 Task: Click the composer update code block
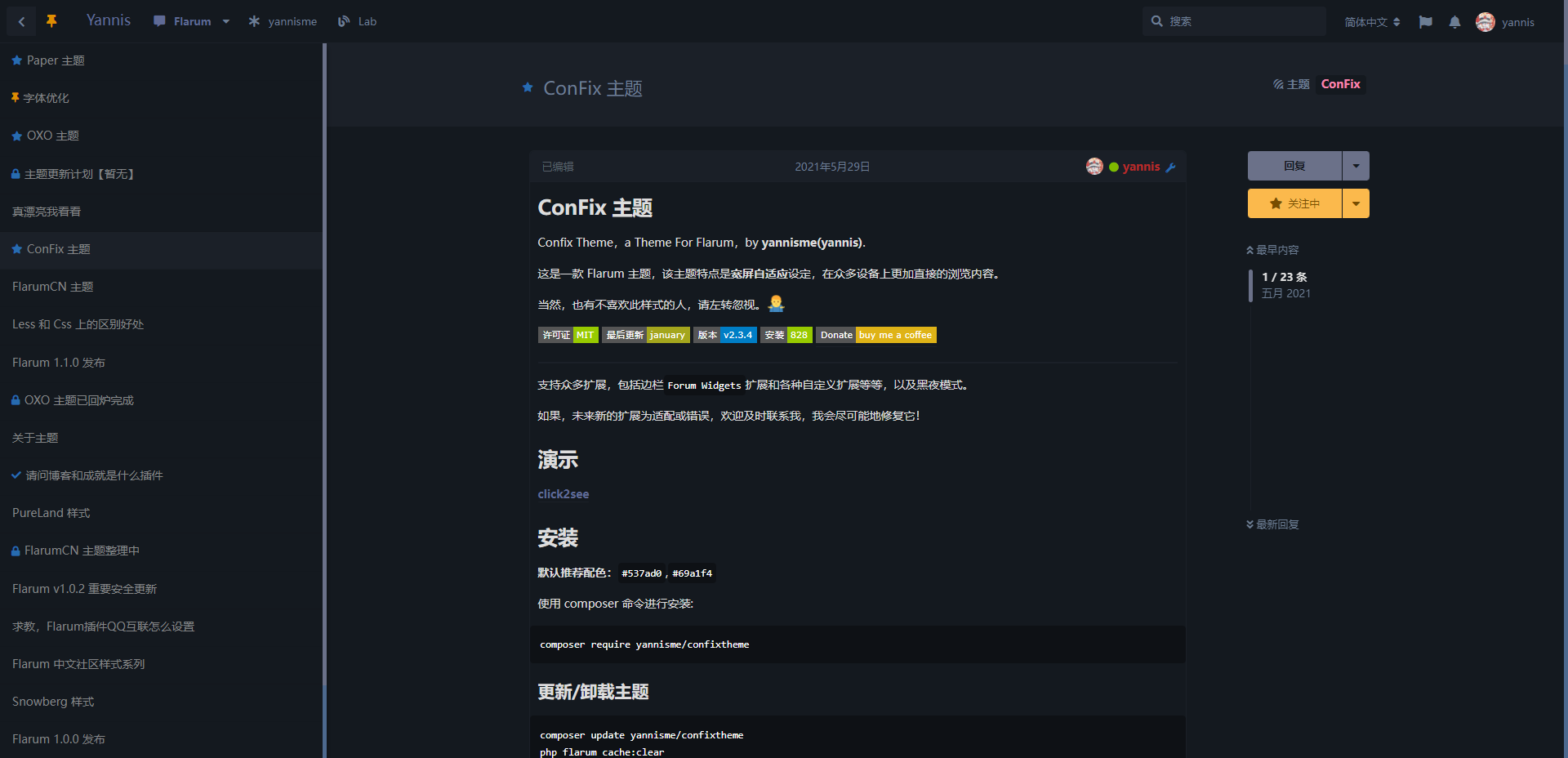tap(857, 738)
